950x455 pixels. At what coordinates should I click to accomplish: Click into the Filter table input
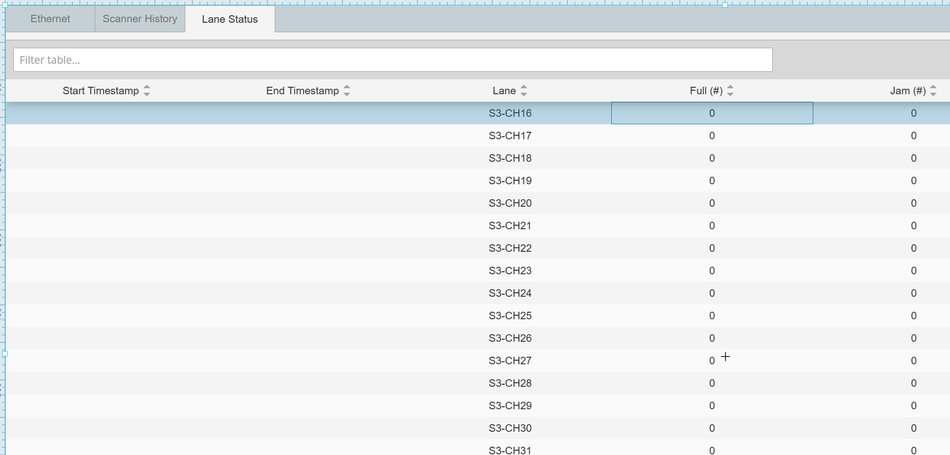[x=392, y=60]
